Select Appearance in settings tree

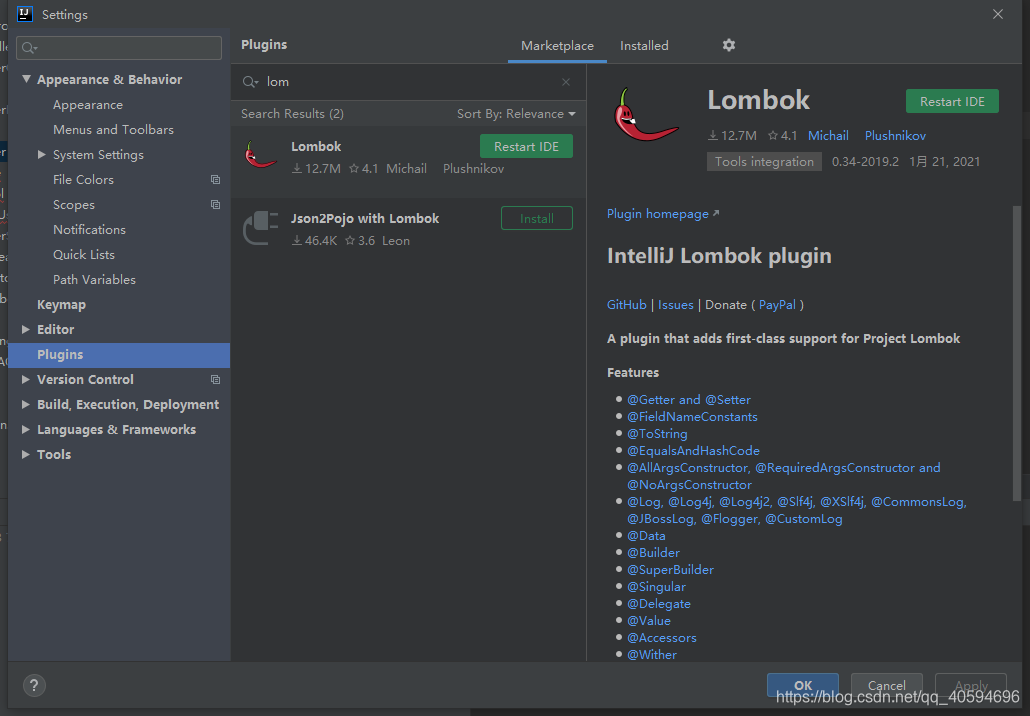click(x=88, y=104)
